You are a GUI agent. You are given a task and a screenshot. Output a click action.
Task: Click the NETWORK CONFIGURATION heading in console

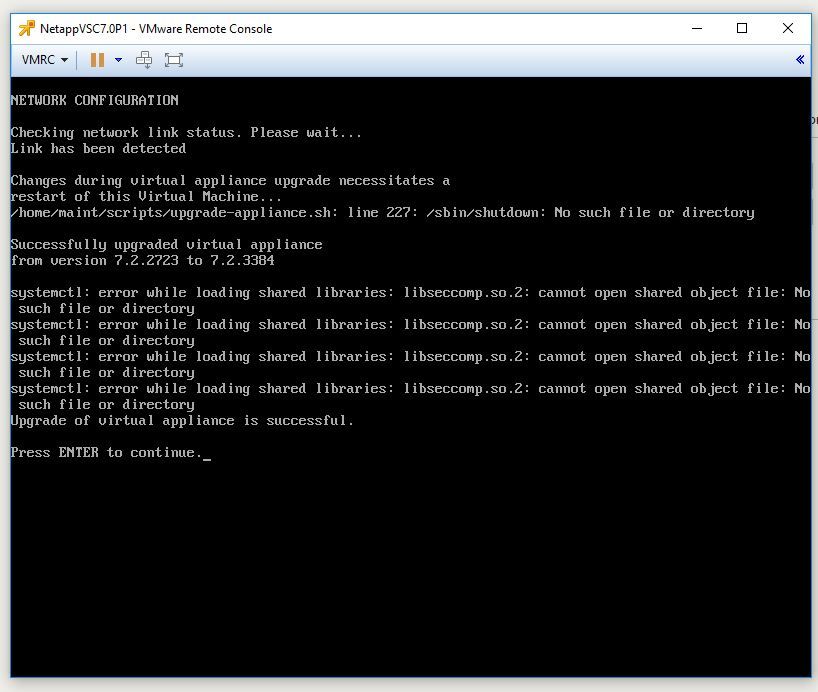pyautogui.click(x=94, y=100)
